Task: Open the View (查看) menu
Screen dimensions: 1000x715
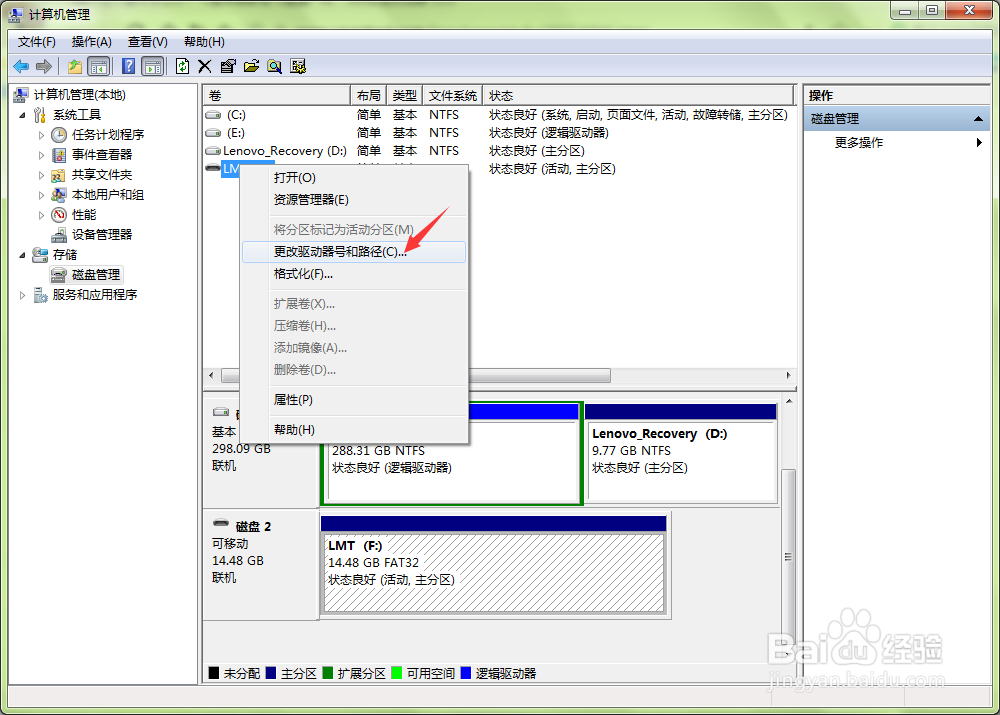Action: point(147,42)
